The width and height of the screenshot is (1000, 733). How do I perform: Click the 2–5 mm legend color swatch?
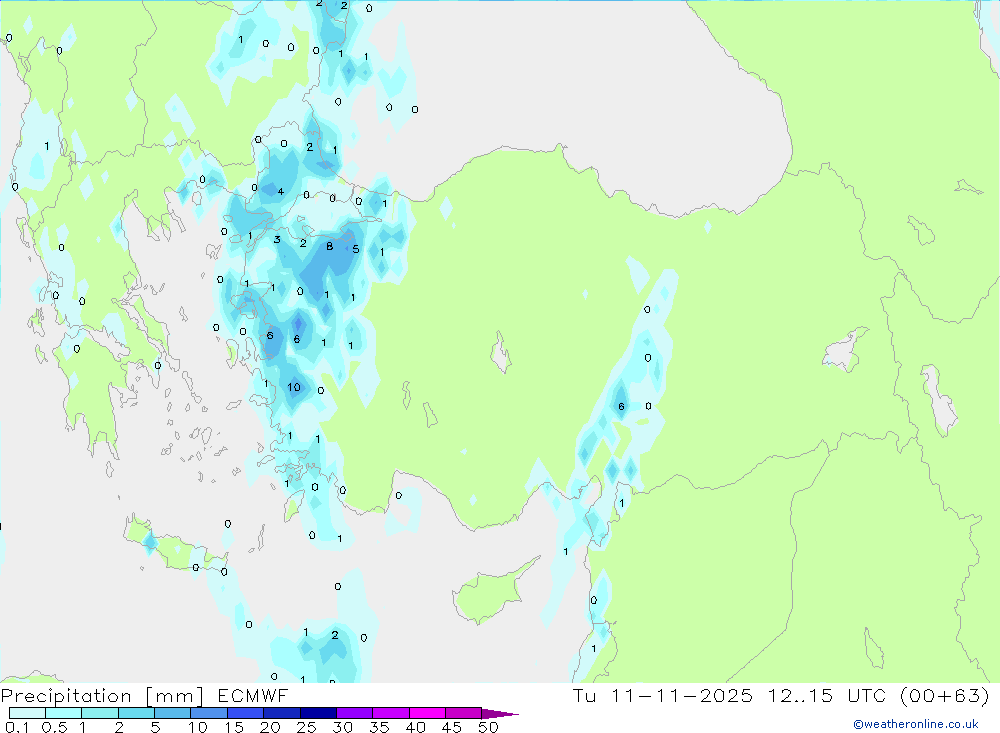tap(136, 713)
